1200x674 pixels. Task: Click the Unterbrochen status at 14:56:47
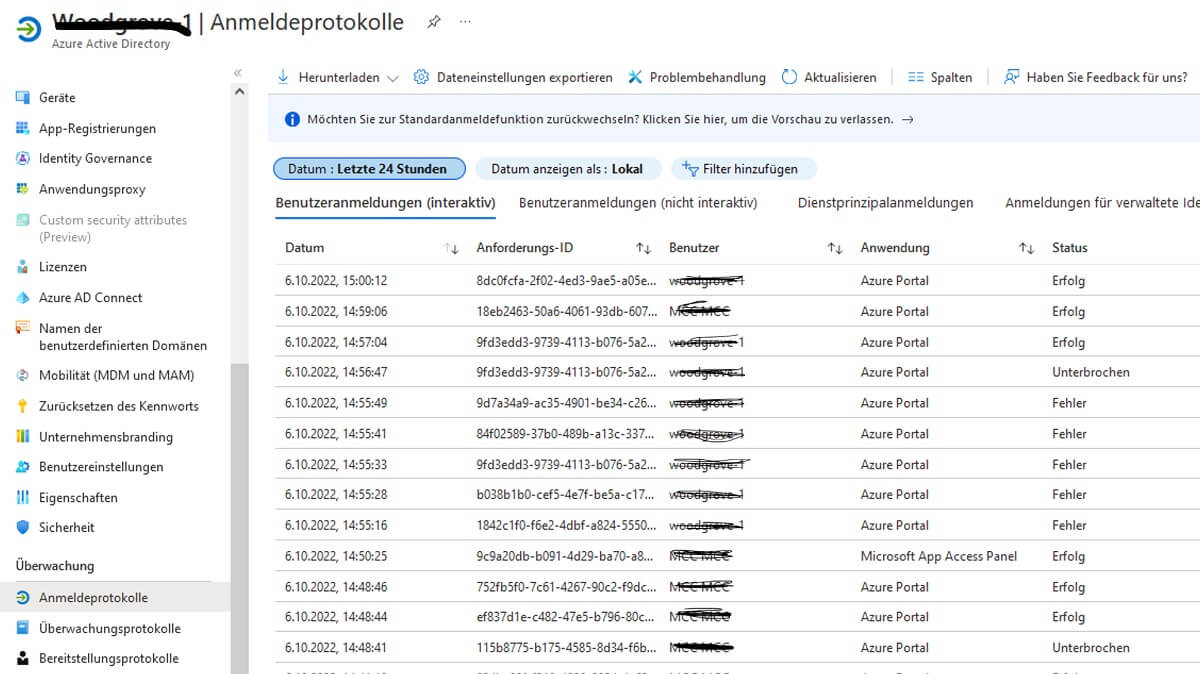[x=1090, y=372]
